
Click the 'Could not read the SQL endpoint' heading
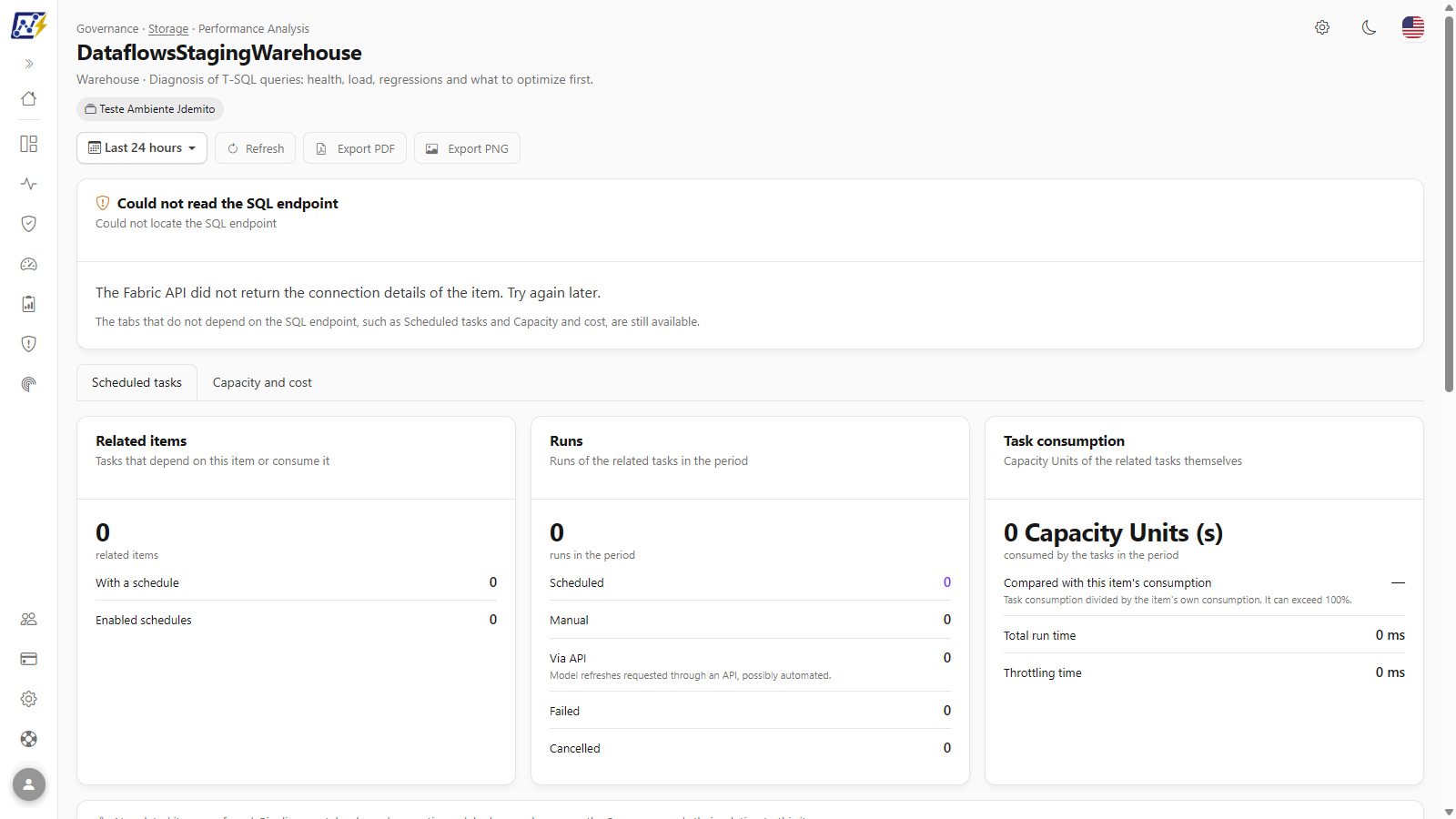tap(227, 204)
